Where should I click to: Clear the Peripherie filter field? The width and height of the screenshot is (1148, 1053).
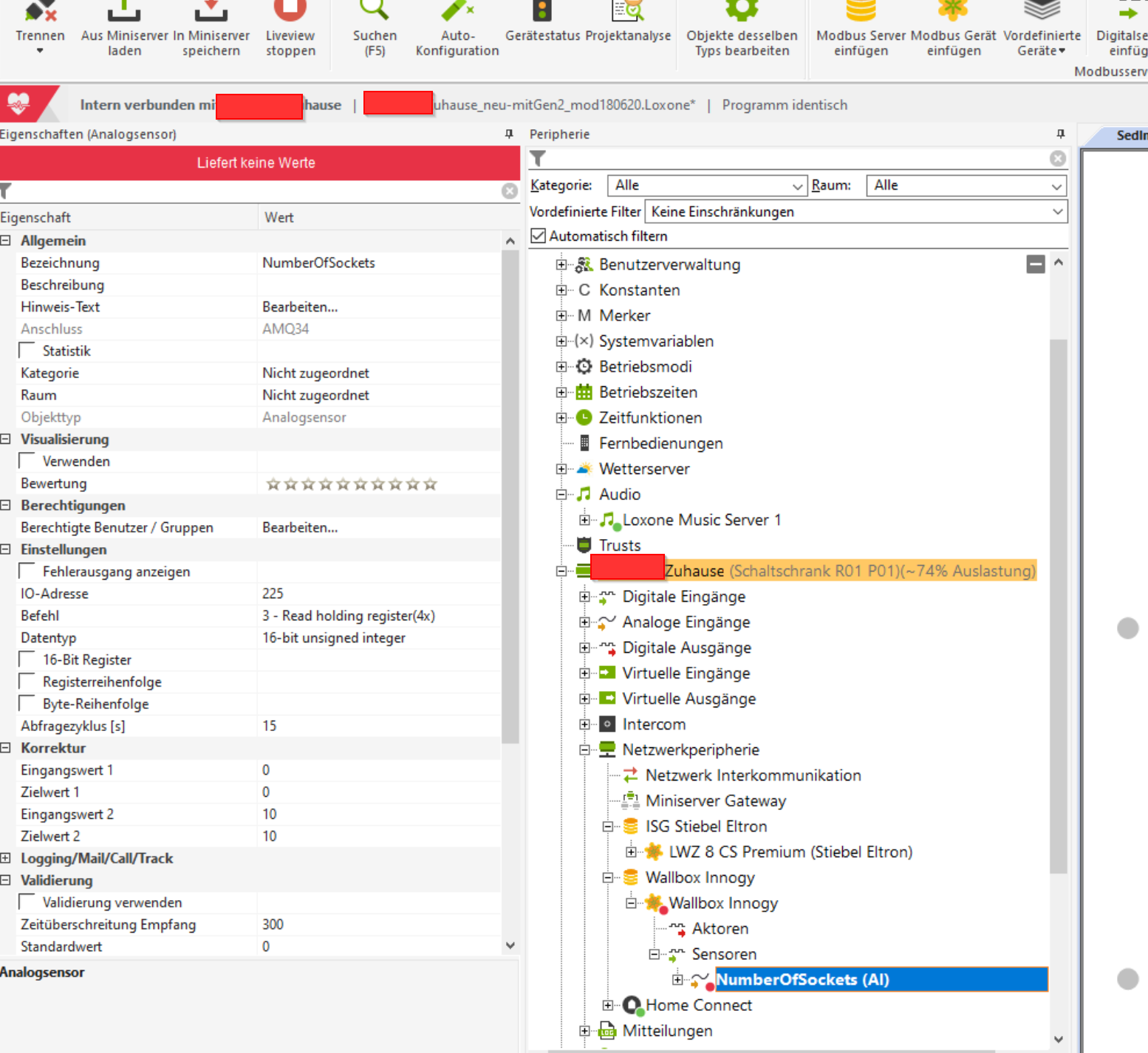(x=1058, y=159)
